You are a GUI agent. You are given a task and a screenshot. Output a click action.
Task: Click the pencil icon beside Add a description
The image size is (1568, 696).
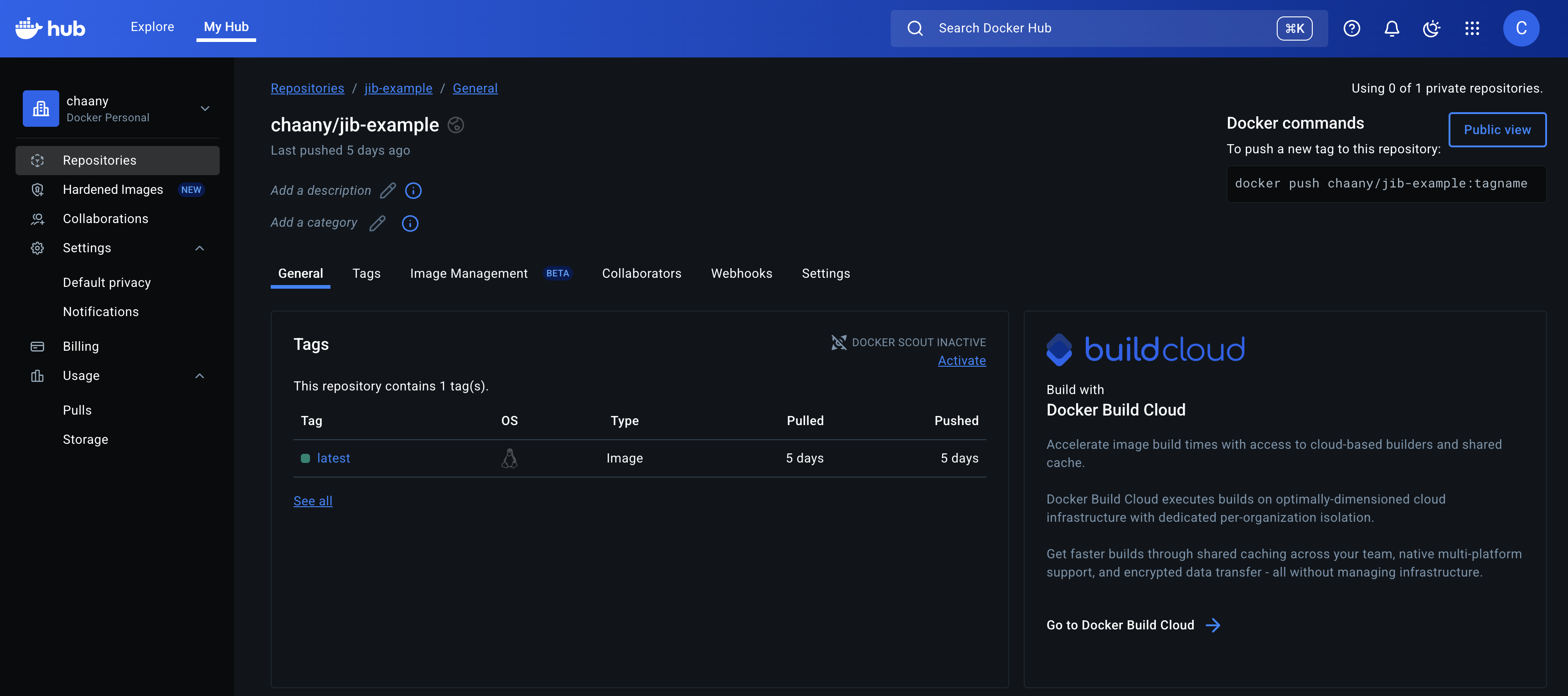pos(388,191)
